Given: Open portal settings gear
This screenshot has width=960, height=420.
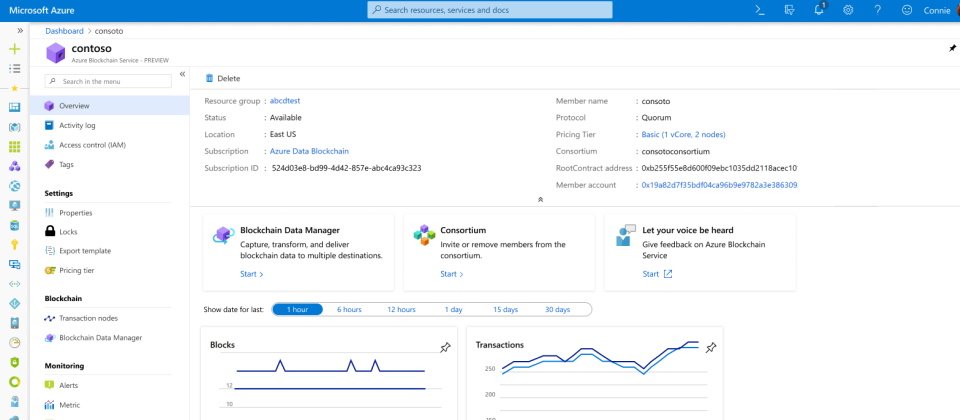Looking at the screenshot, I should pos(848,10).
